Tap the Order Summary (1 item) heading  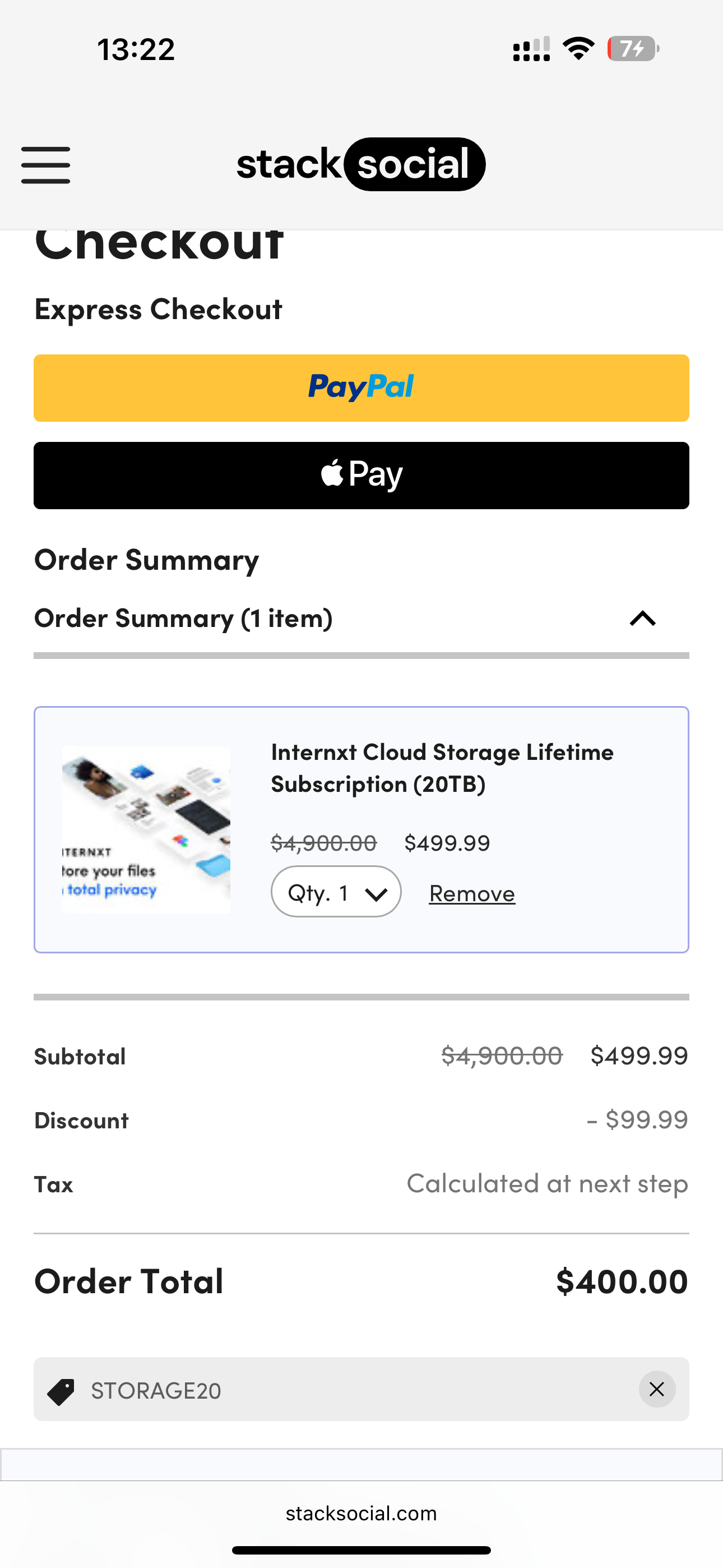point(183,619)
